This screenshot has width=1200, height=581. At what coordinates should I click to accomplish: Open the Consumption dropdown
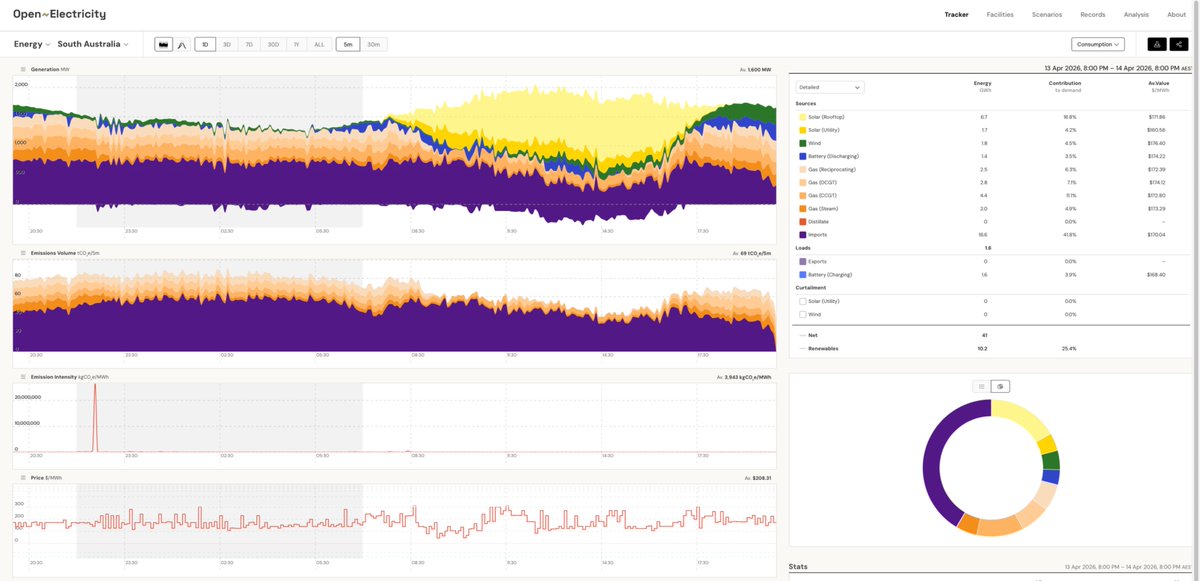click(x=1098, y=44)
